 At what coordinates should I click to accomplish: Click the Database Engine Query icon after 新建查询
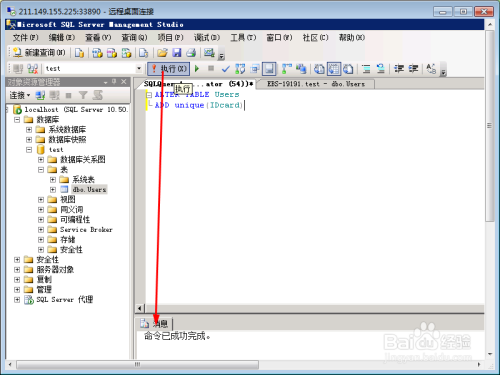tap(79, 53)
